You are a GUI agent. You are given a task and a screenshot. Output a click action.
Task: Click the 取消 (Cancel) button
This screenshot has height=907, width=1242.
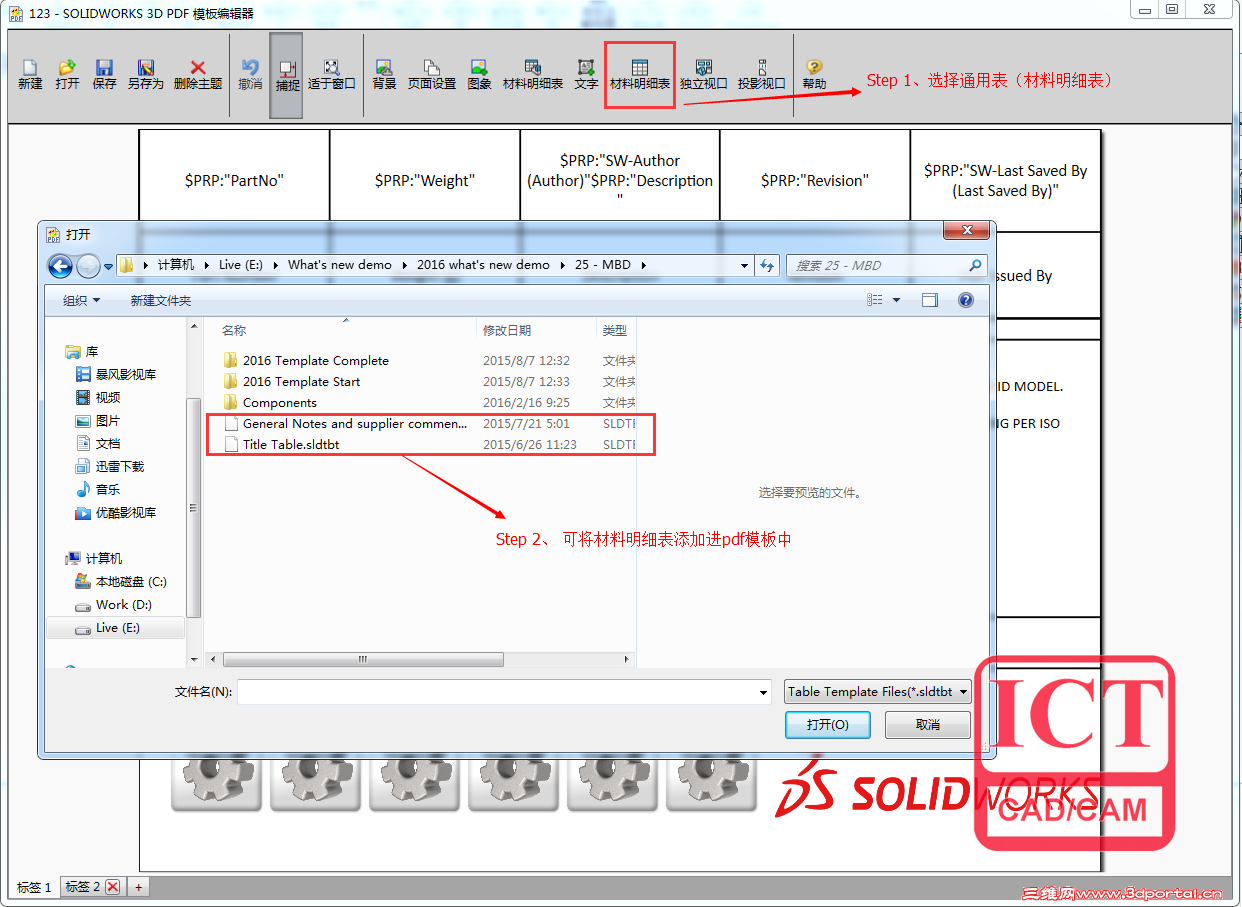coord(928,725)
